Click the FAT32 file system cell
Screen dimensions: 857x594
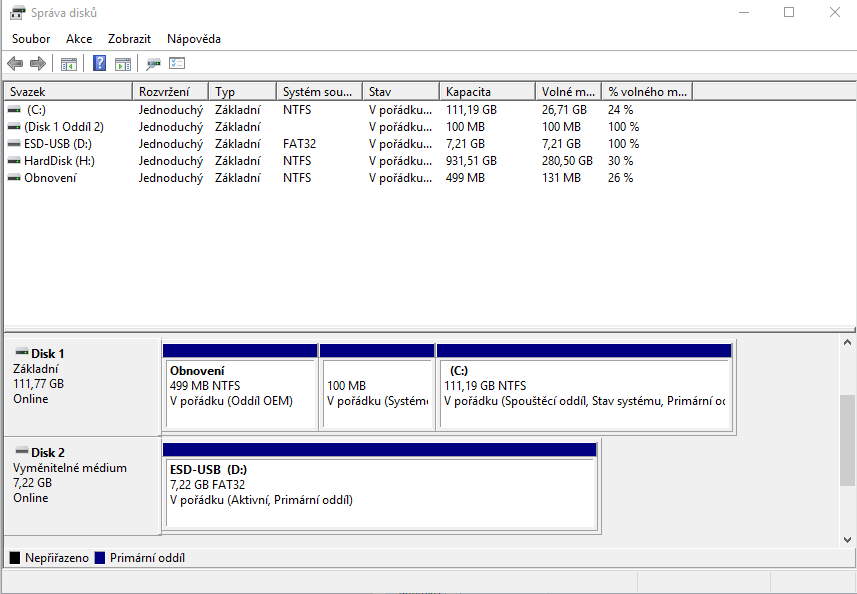click(300, 144)
